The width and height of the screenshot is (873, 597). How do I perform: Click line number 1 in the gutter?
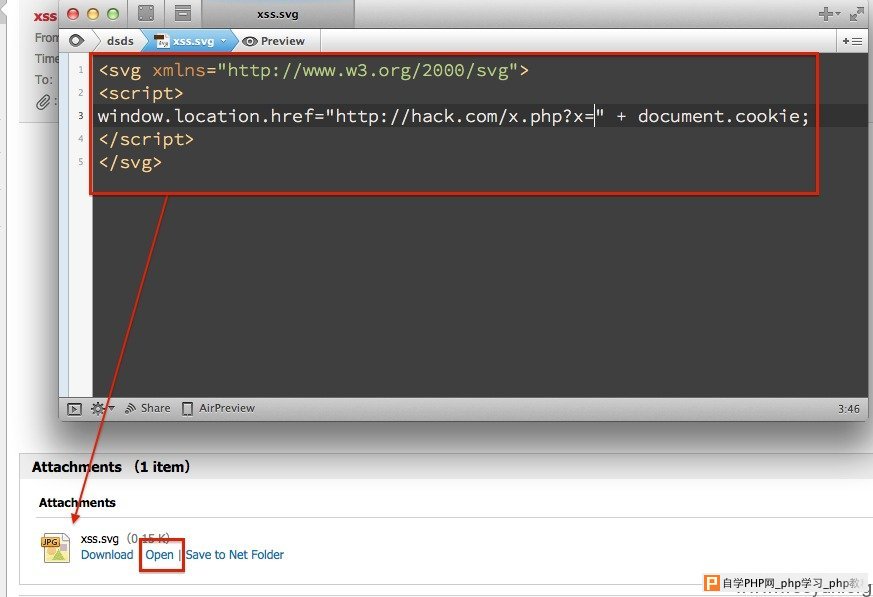pos(81,70)
